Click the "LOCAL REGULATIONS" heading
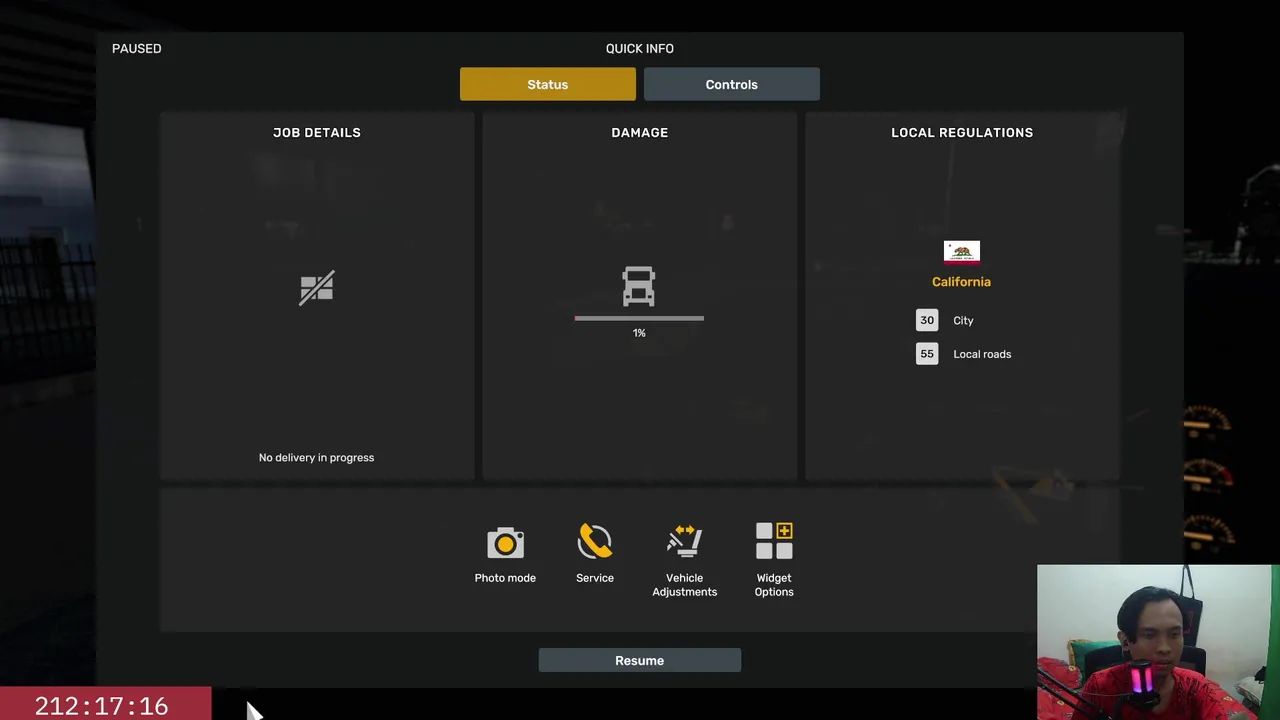 tap(962, 132)
